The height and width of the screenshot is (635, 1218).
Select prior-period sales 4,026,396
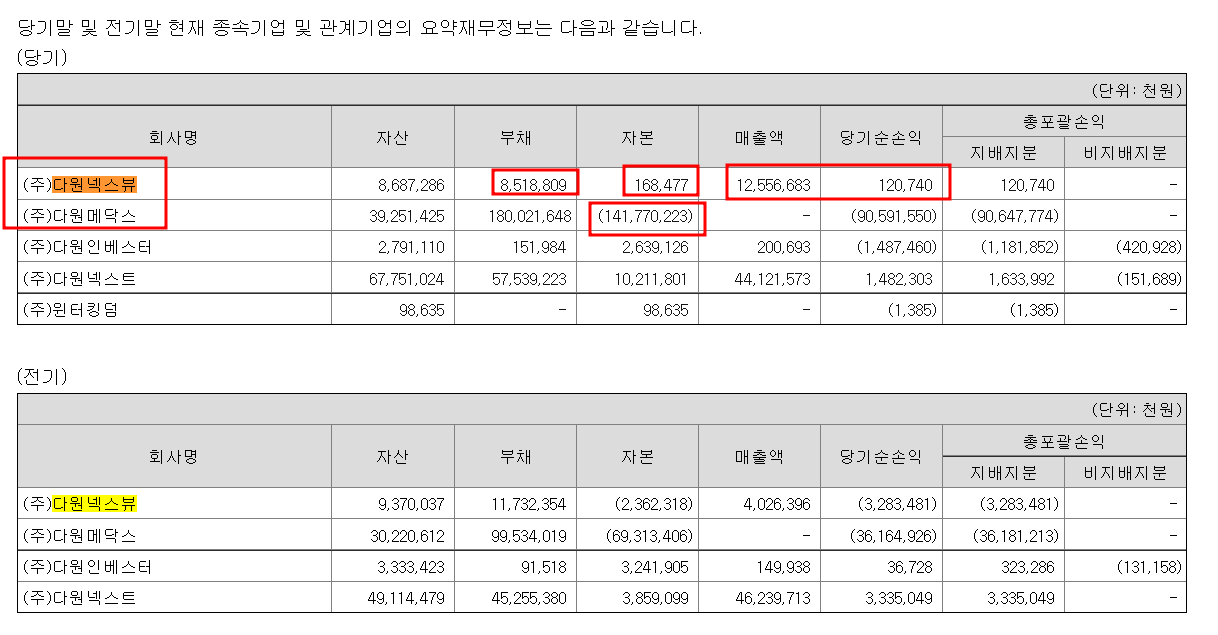(778, 504)
